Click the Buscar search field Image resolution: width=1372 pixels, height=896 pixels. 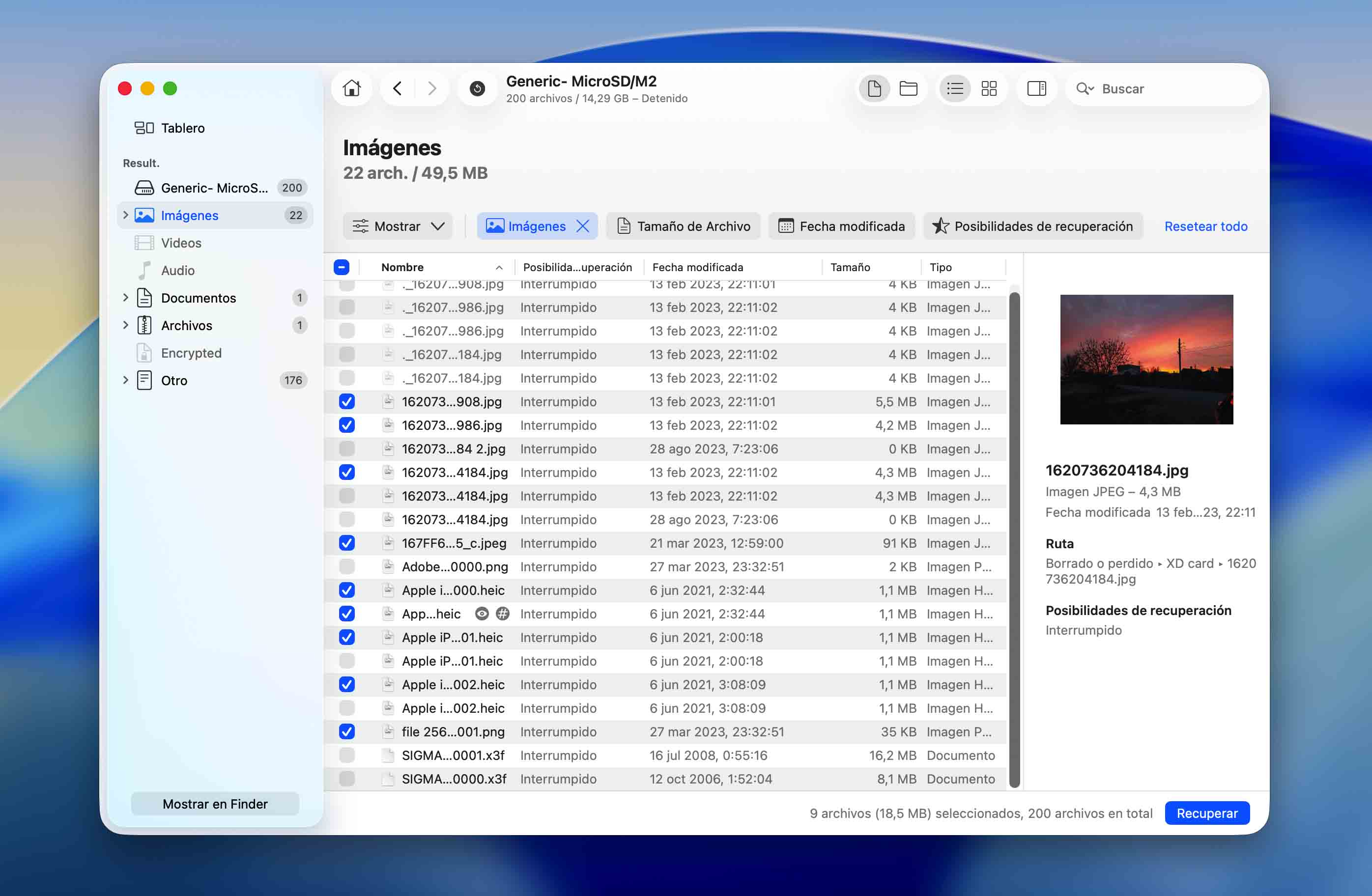(1163, 88)
